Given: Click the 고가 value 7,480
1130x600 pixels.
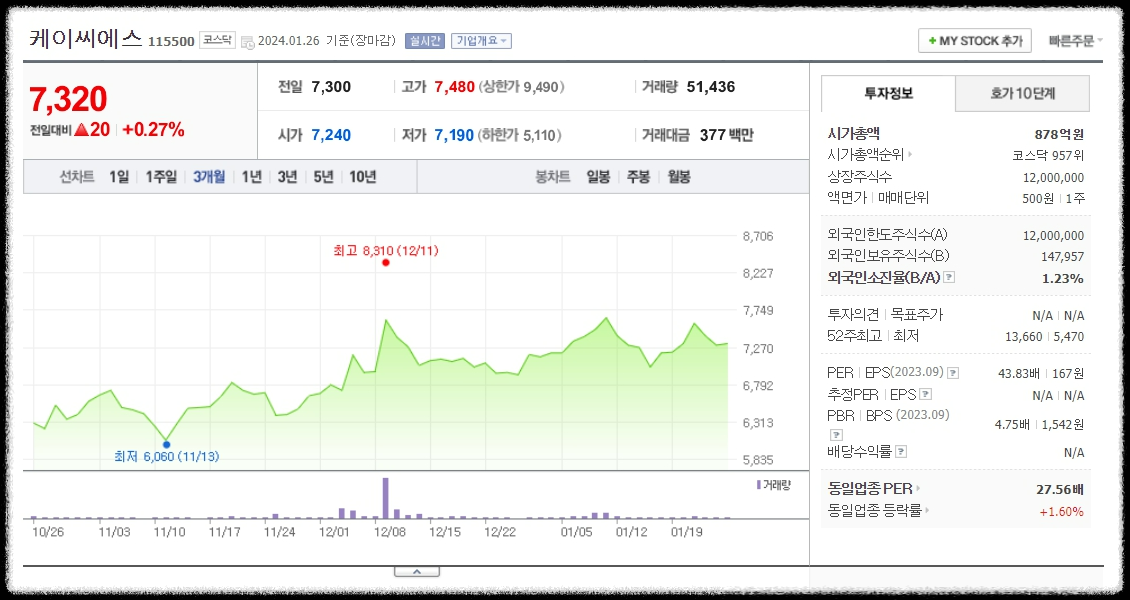Looking at the screenshot, I should point(455,87).
